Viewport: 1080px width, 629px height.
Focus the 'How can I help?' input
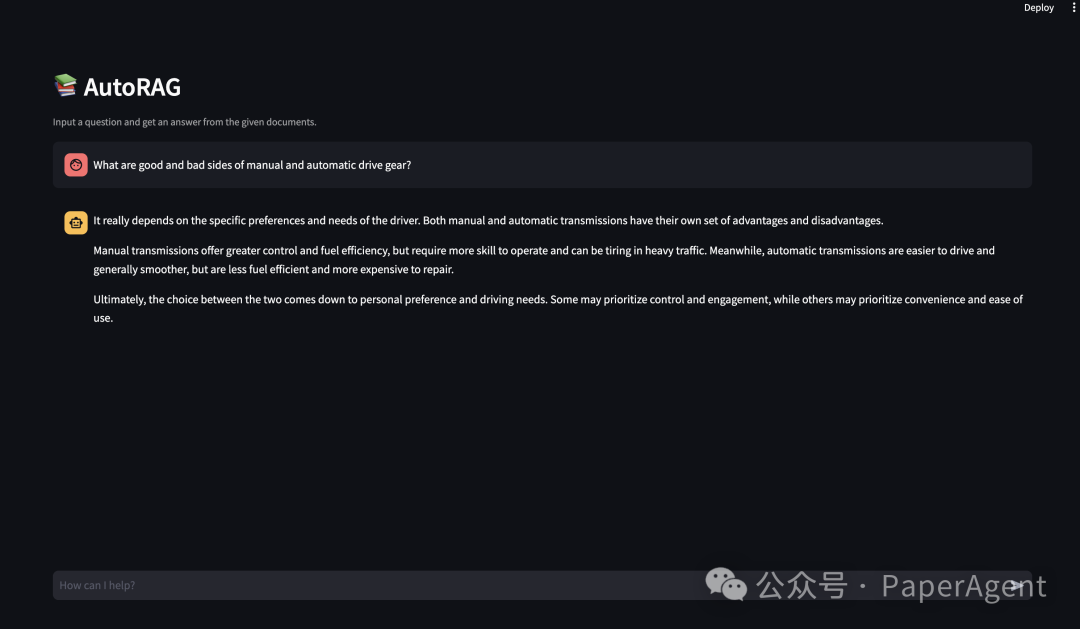(542, 585)
